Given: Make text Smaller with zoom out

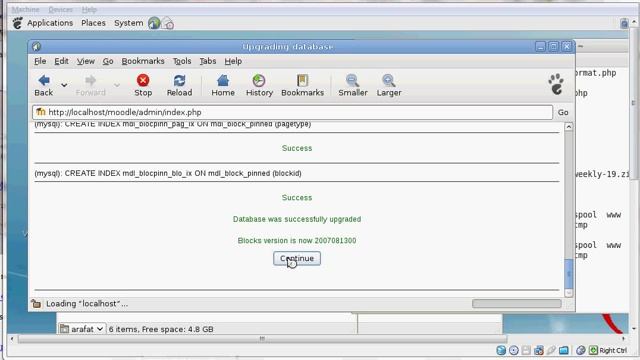Looking at the screenshot, I should (353, 85).
